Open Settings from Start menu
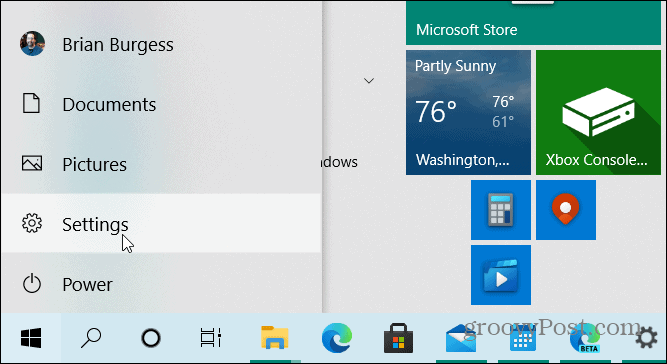 pyautogui.click(x=161, y=224)
